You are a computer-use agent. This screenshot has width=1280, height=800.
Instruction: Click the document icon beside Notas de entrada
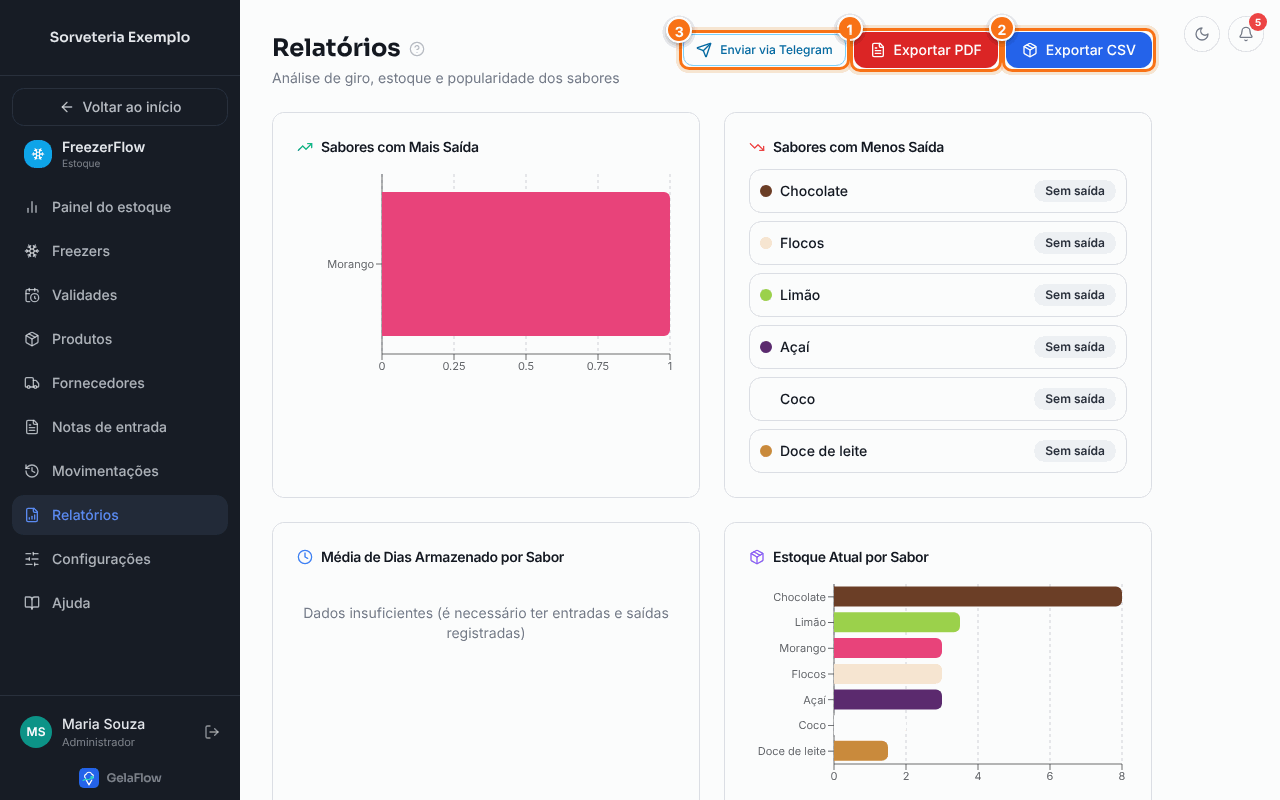(x=32, y=427)
